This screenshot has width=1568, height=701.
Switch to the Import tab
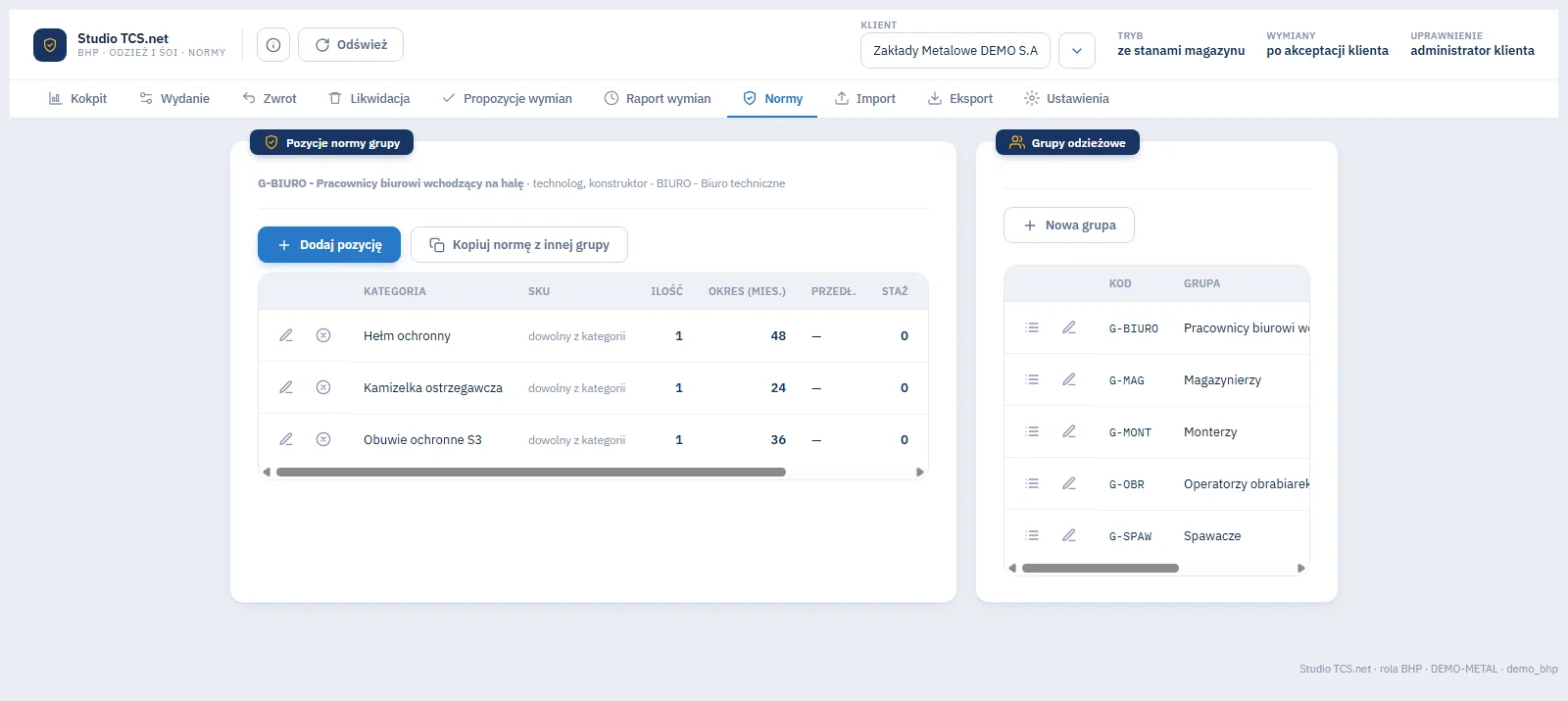(864, 98)
